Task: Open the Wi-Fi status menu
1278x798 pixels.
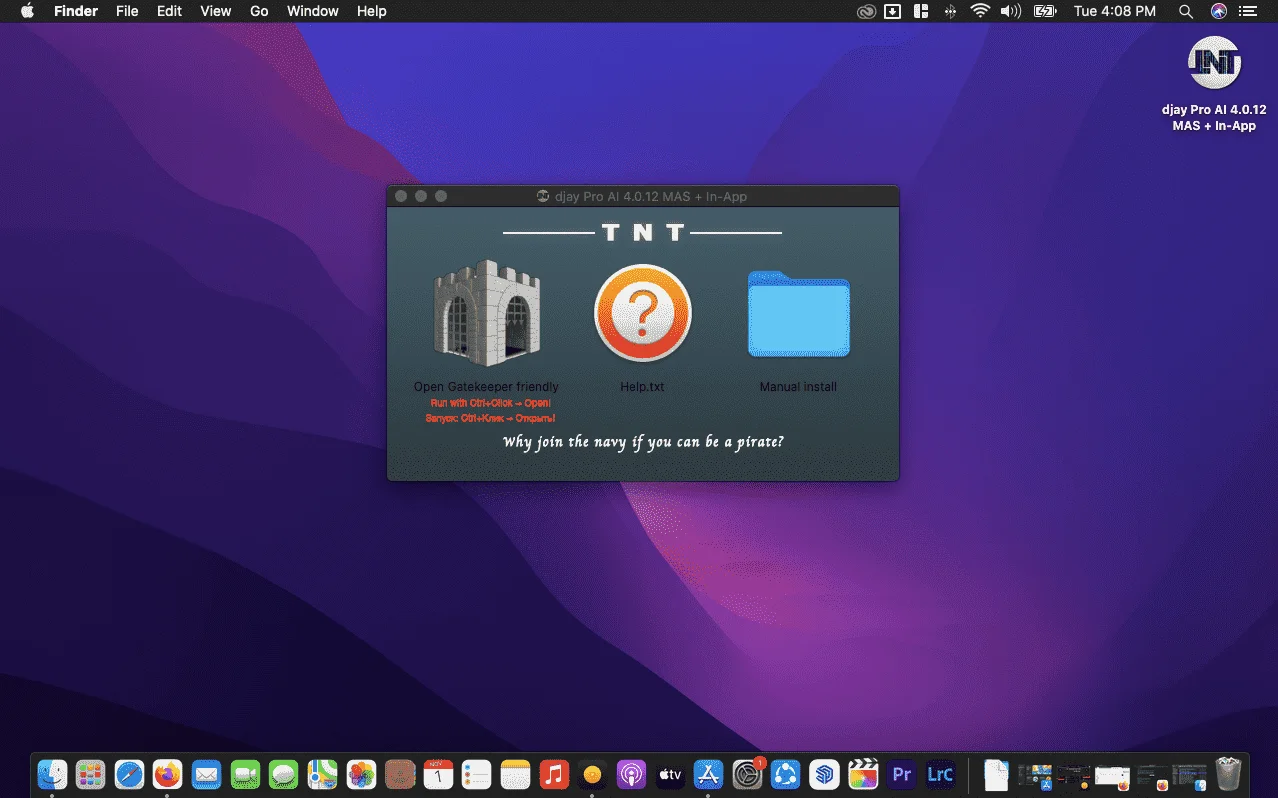Action: click(980, 11)
